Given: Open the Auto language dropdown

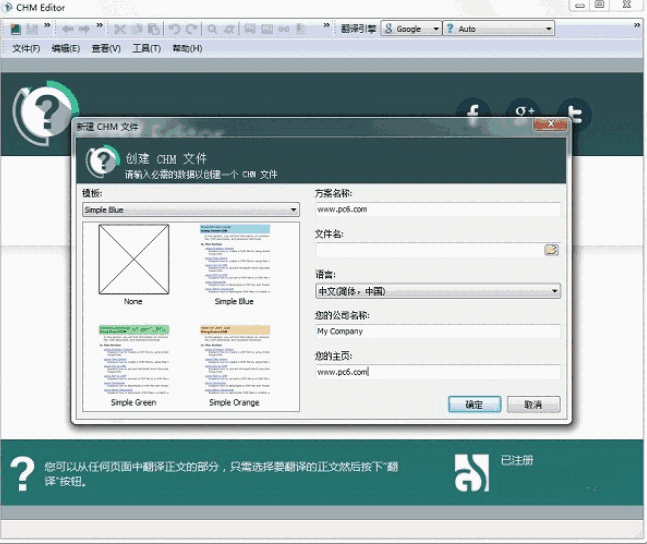Looking at the screenshot, I should pos(498,28).
